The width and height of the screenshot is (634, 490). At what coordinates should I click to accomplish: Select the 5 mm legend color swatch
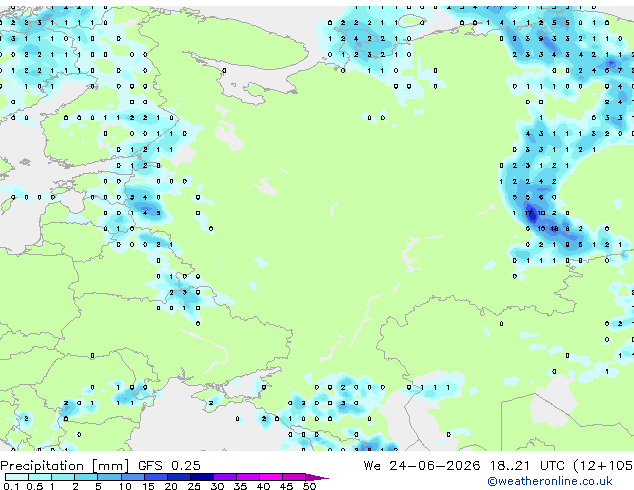[x=109, y=477]
